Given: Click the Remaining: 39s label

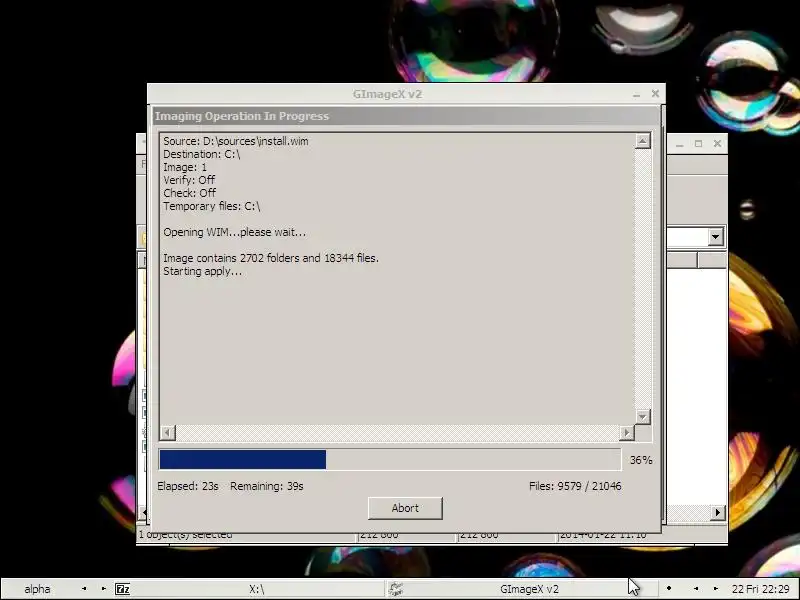Looking at the screenshot, I should (x=267, y=486).
